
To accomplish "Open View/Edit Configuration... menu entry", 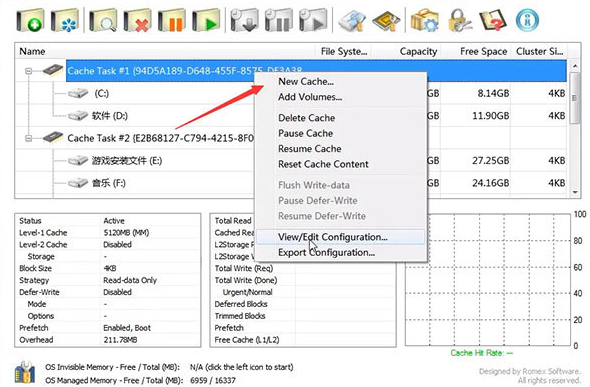I will (341, 237).
